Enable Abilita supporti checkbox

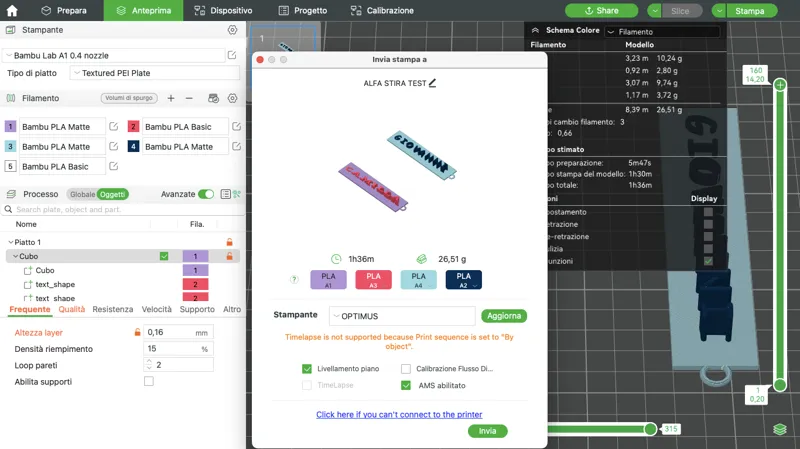pyautogui.click(x=148, y=381)
